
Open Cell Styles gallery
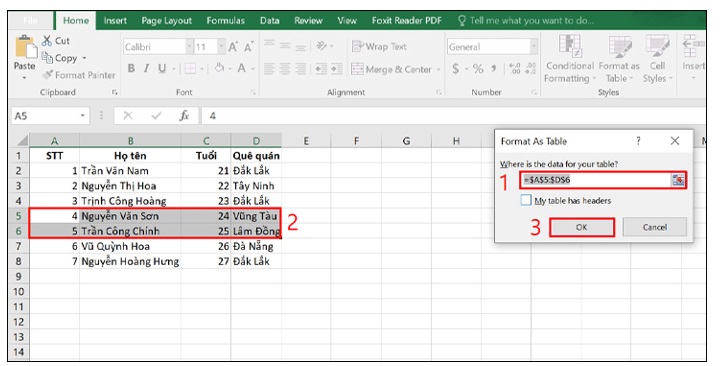pyautogui.click(x=657, y=59)
